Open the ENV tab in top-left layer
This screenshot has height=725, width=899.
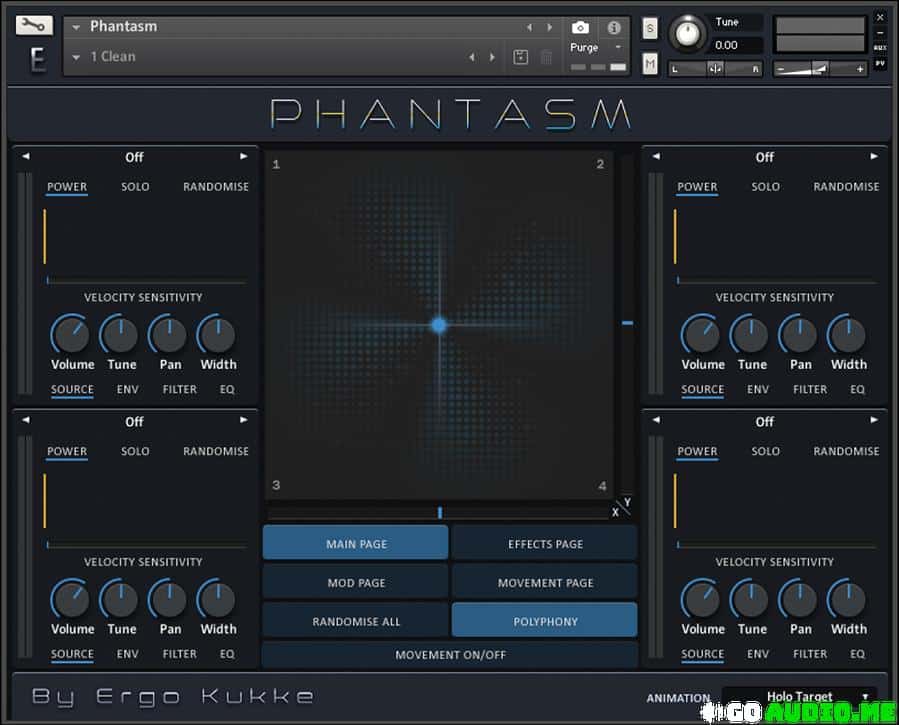pos(128,389)
